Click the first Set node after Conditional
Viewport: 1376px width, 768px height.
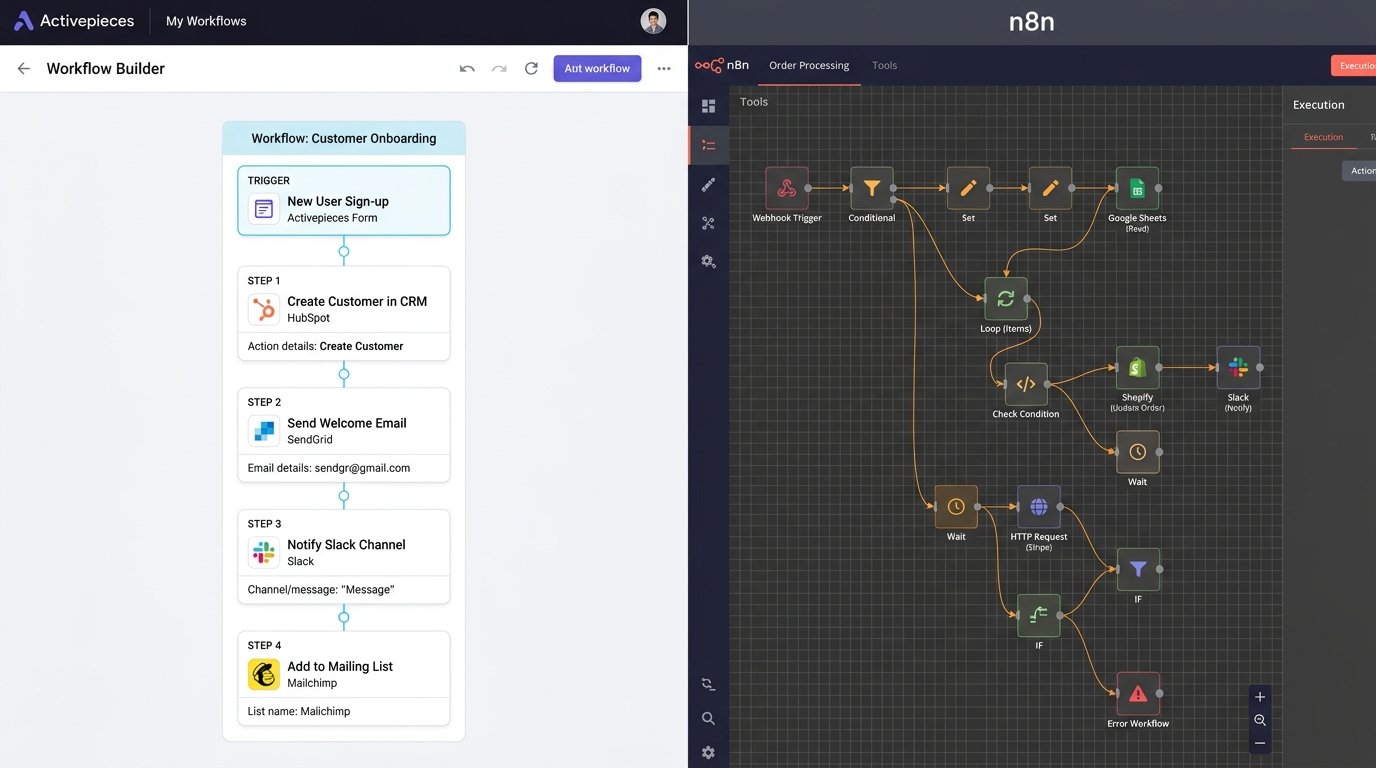(x=968, y=188)
